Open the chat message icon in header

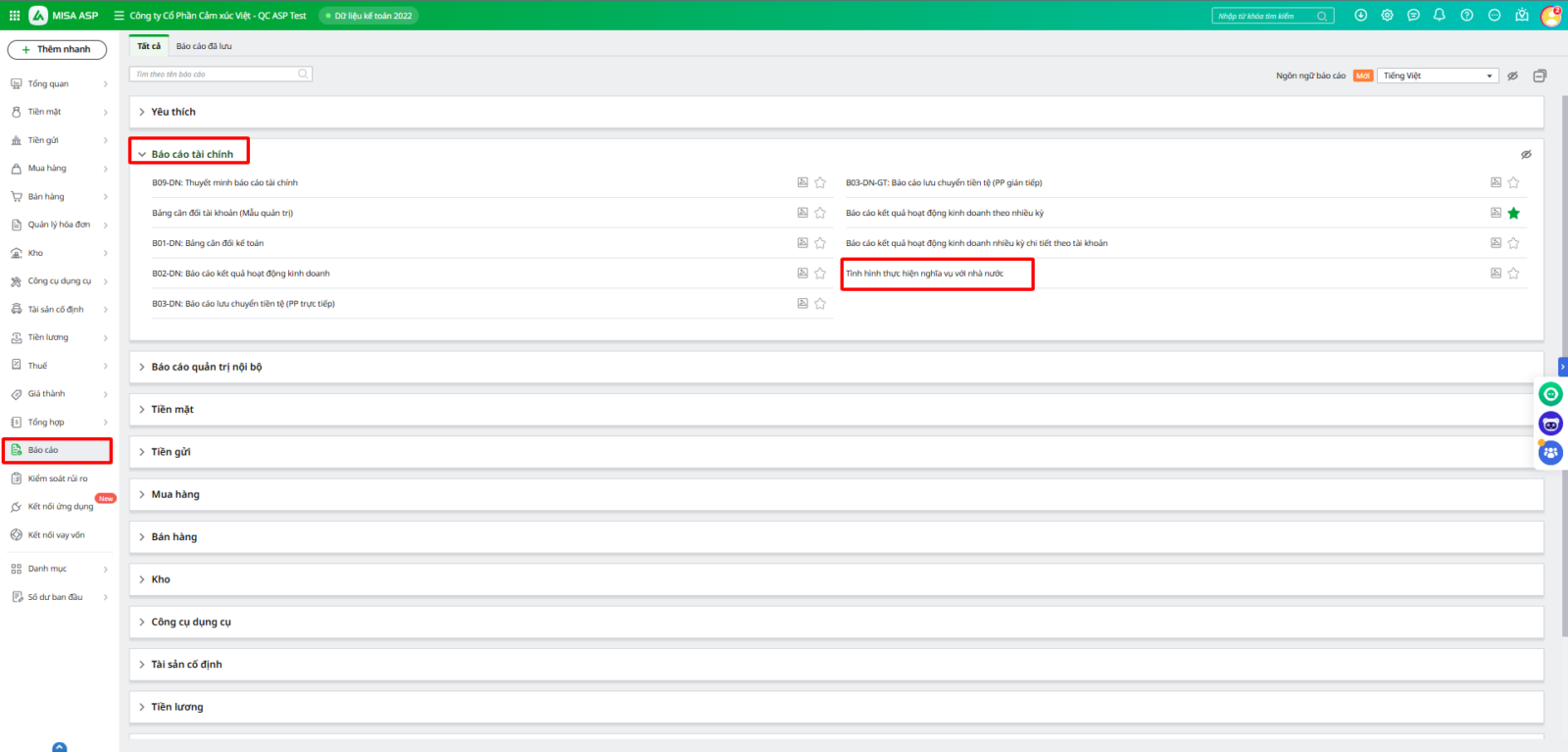click(1413, 16)
